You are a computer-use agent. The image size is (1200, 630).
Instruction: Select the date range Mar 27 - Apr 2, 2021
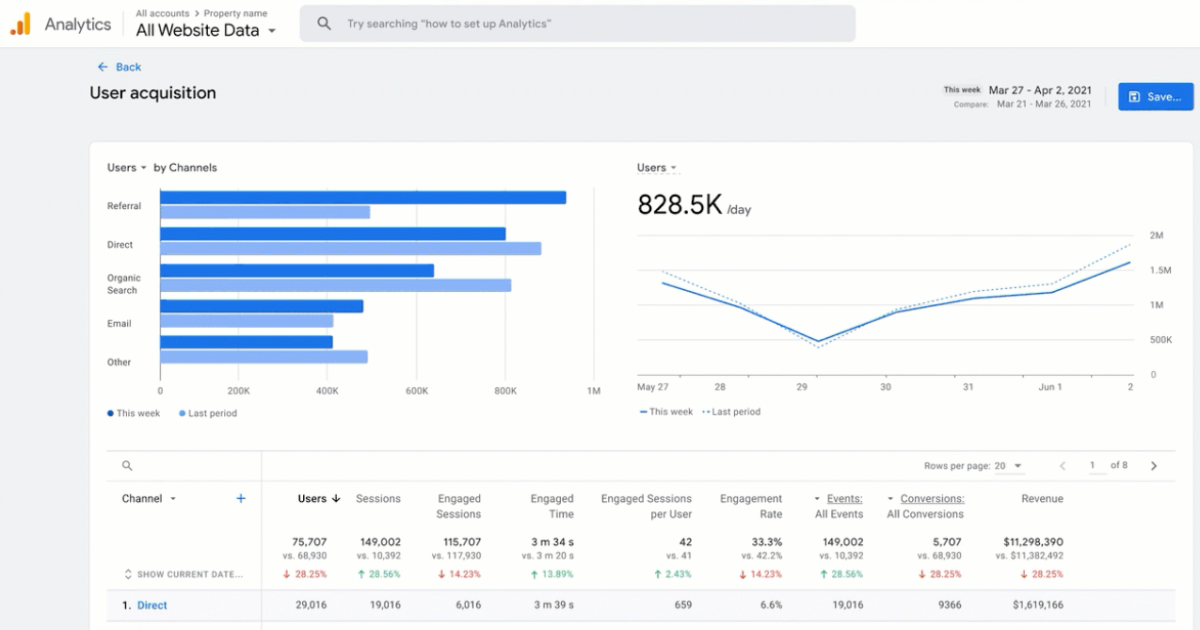tap(1039, 90)
